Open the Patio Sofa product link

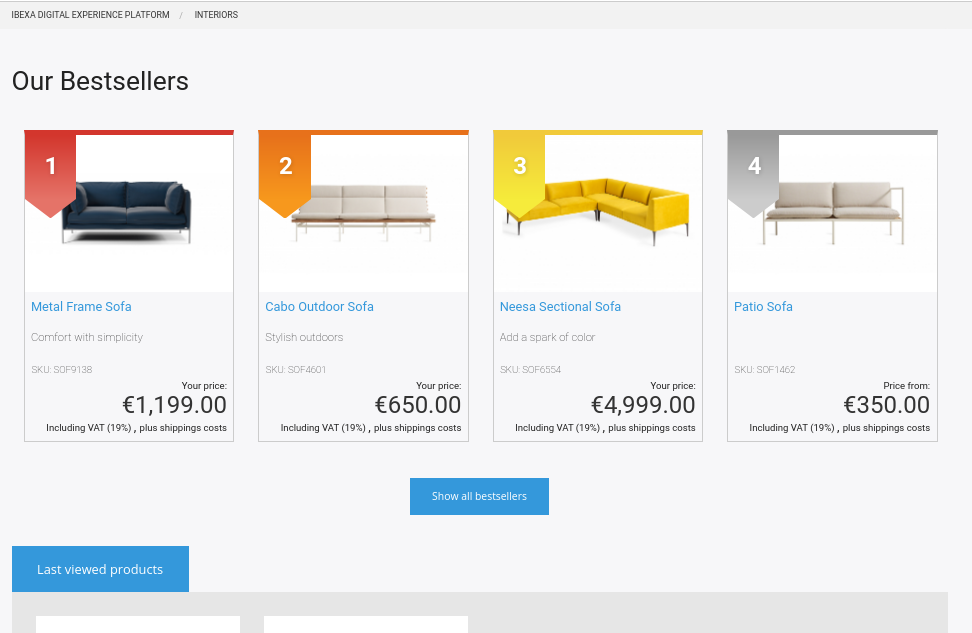pyautogui.click(x=763, y=306)
